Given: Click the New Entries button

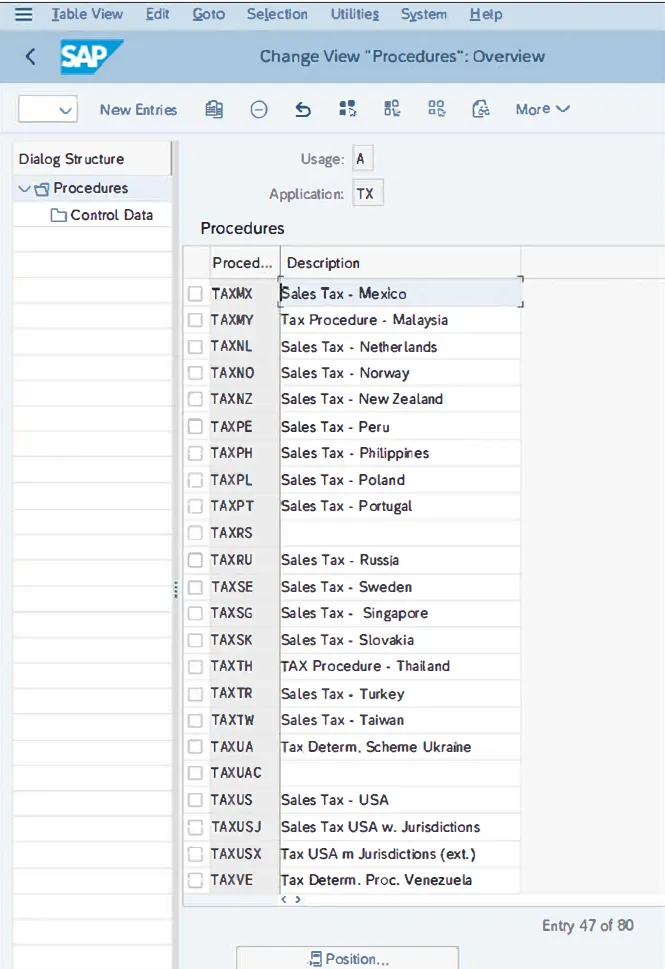Looking at the screenshot, I should [x=138, y=110].
